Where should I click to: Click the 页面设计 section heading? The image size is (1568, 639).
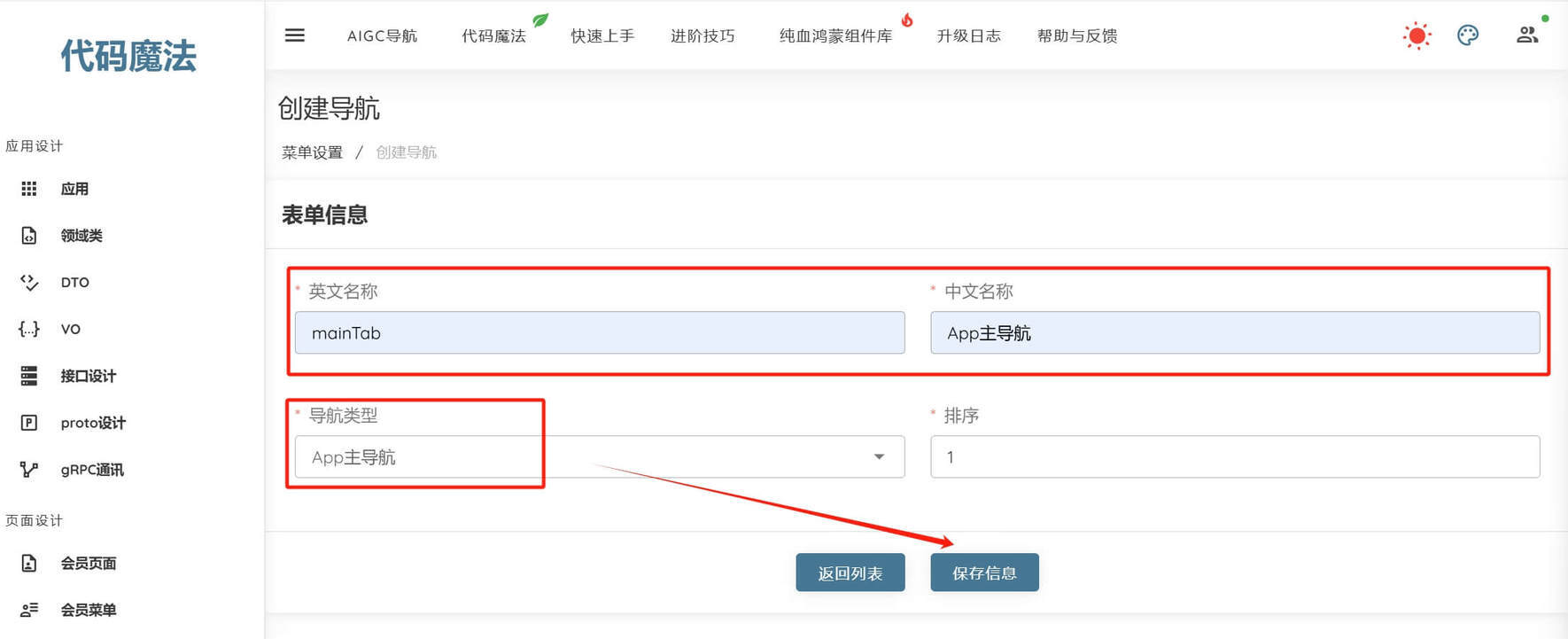(35, 520)
